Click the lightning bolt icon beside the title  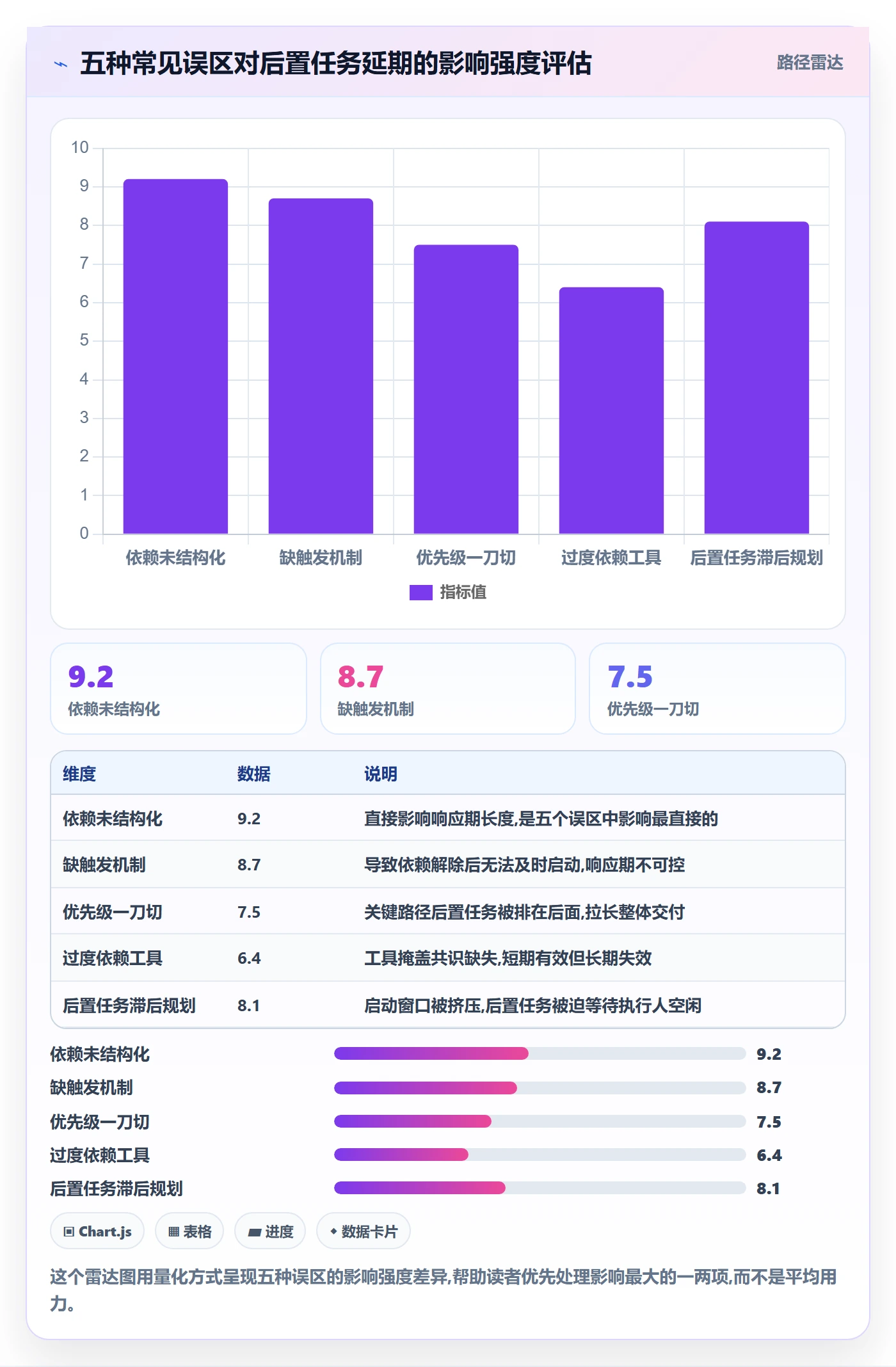coord(61,63)
